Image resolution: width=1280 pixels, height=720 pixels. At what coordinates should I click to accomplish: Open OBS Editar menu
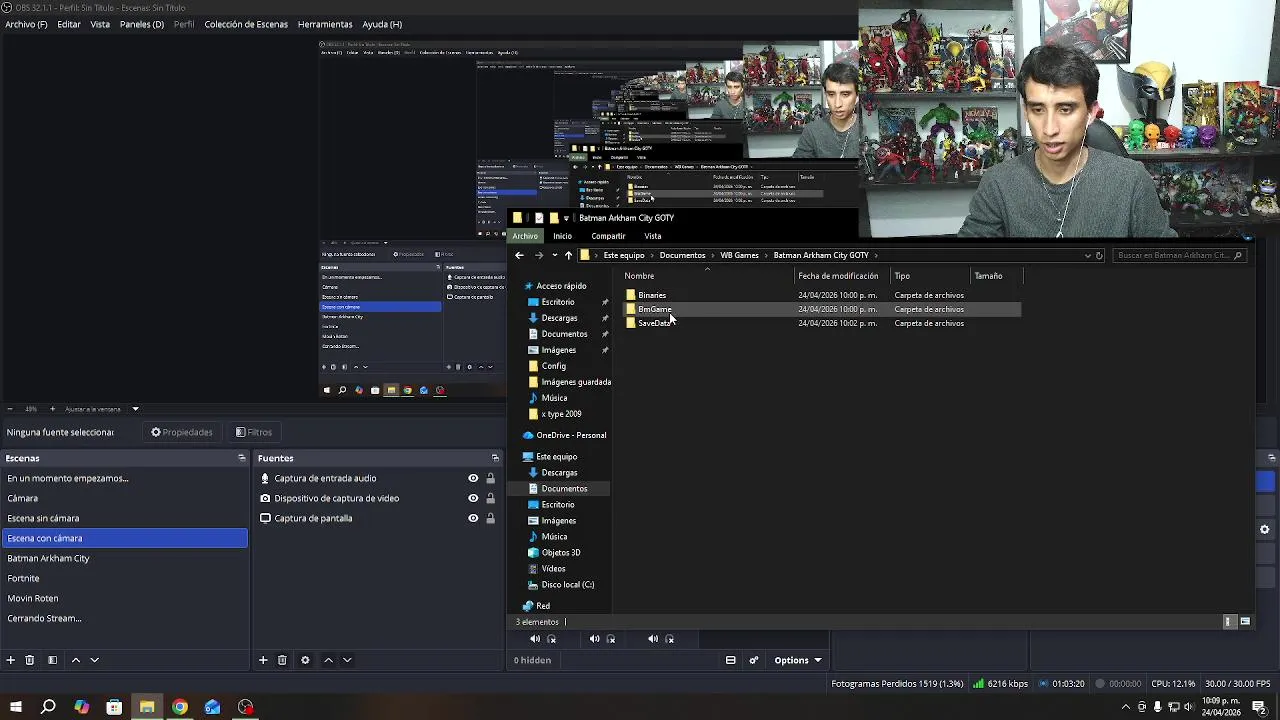click(69, 24)
